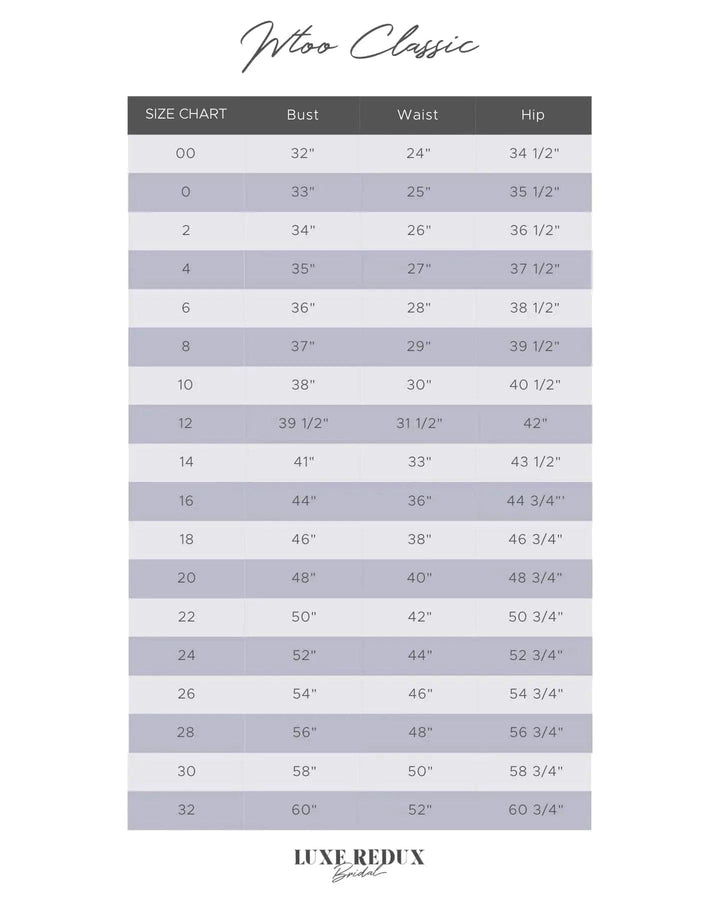Click the bust value for size 8
The width and height of the screenshot is (720, 900).
point(302,346)
